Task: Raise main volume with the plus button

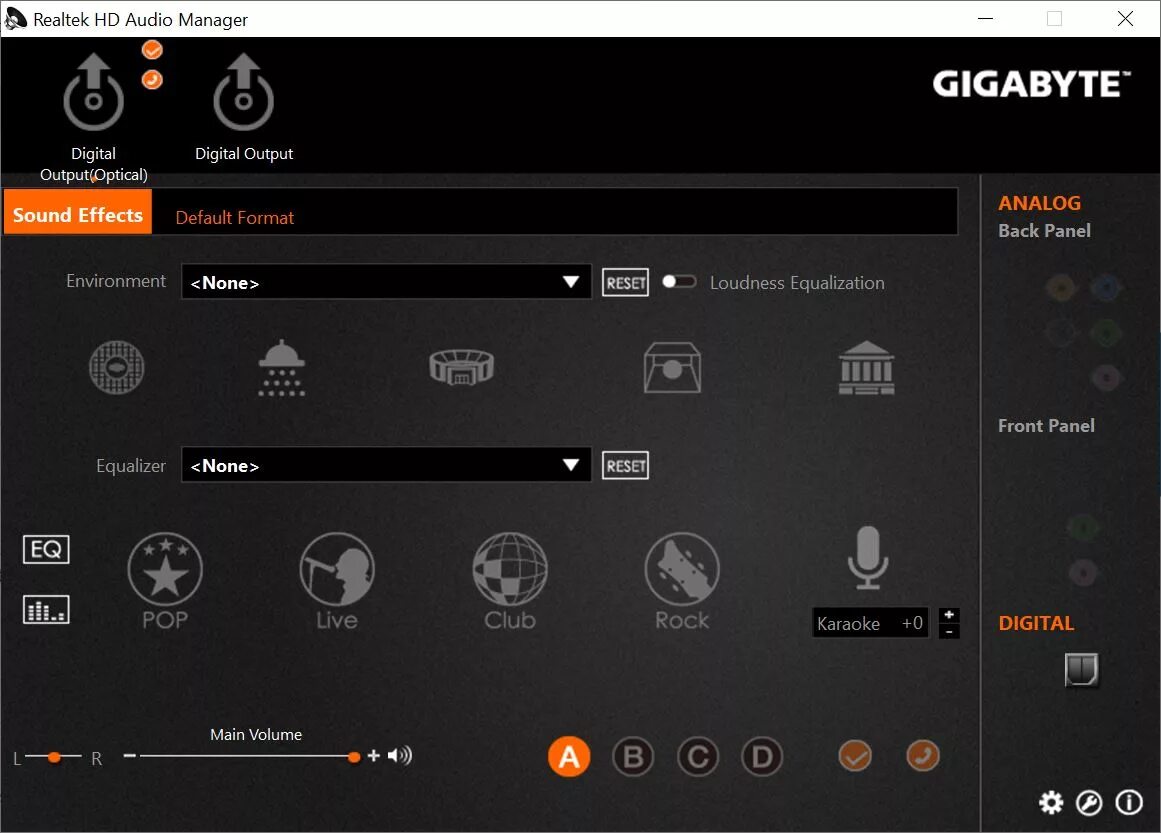Action: (374, 755)
